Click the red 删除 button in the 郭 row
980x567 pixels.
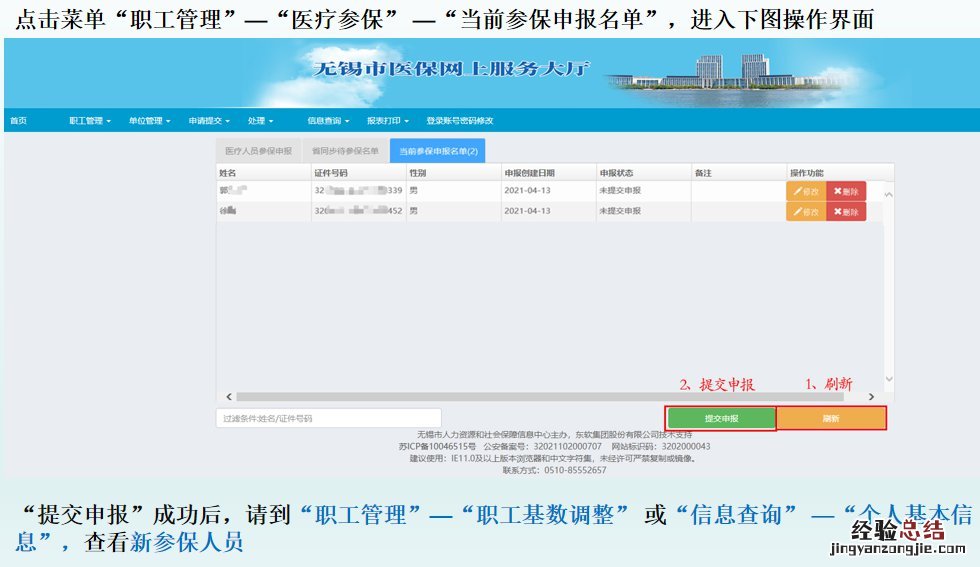[x=846, y=191]
